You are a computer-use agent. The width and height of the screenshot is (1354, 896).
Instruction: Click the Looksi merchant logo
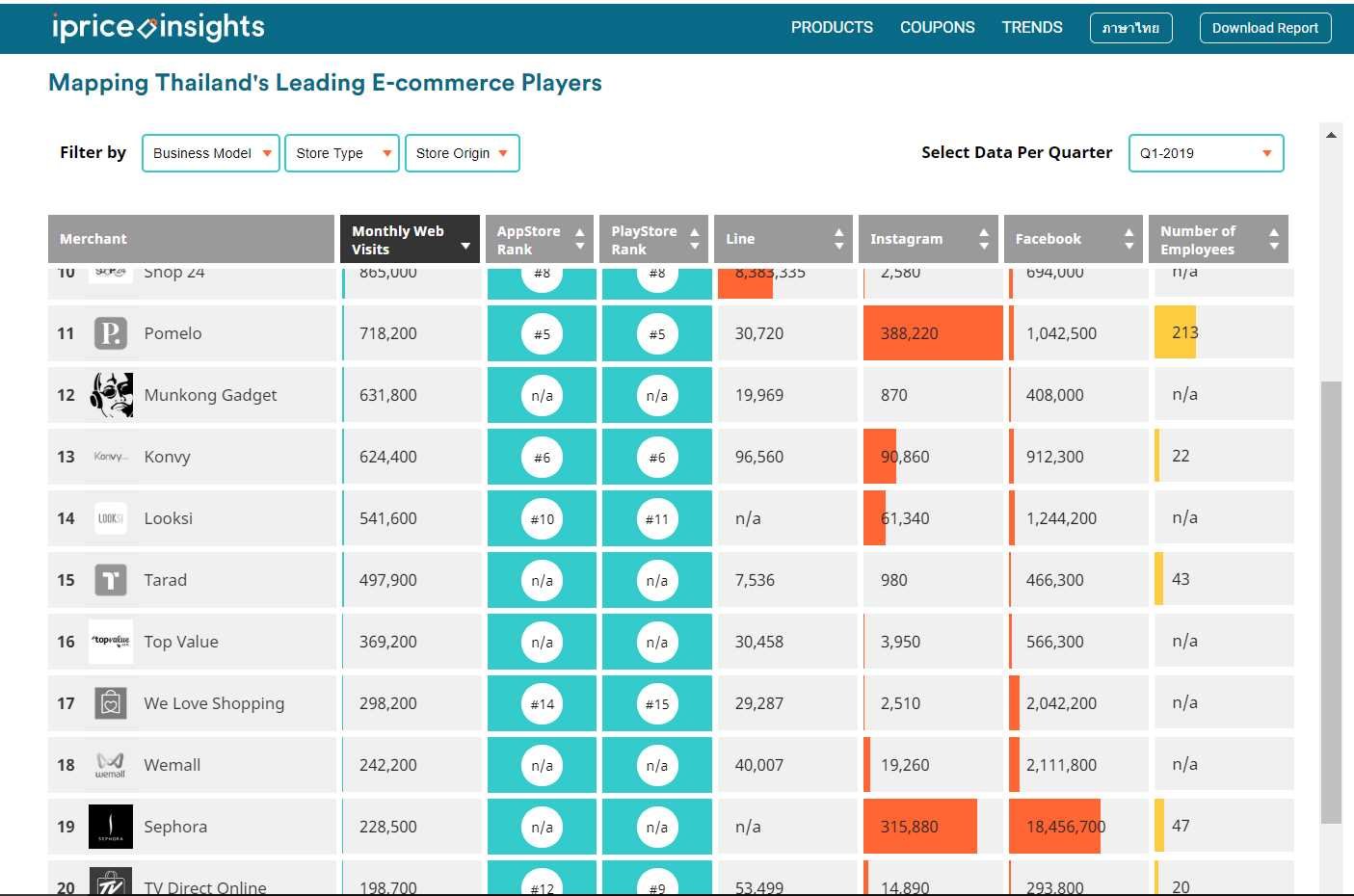(x=111, y=518)
